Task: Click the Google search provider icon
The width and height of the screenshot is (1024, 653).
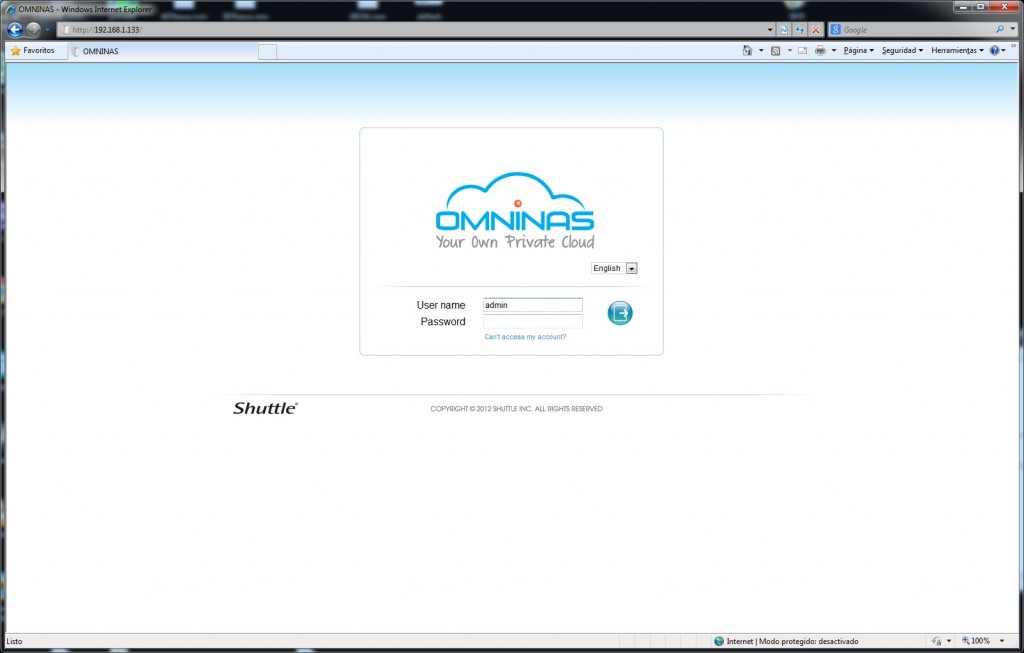Action: (x=835, y=29)
